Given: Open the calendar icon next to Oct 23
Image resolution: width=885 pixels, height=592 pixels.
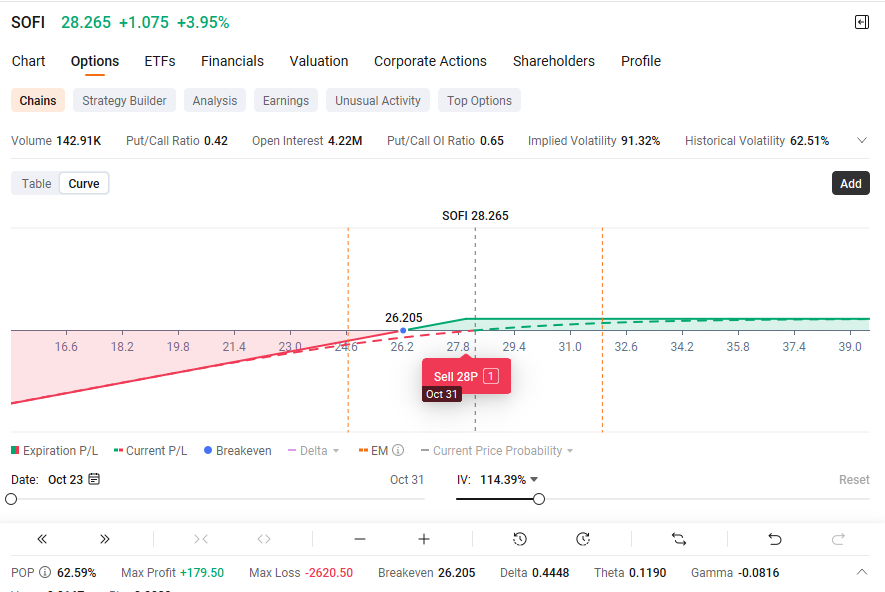Looking at the screenshot, I should [x=94, y=479].
